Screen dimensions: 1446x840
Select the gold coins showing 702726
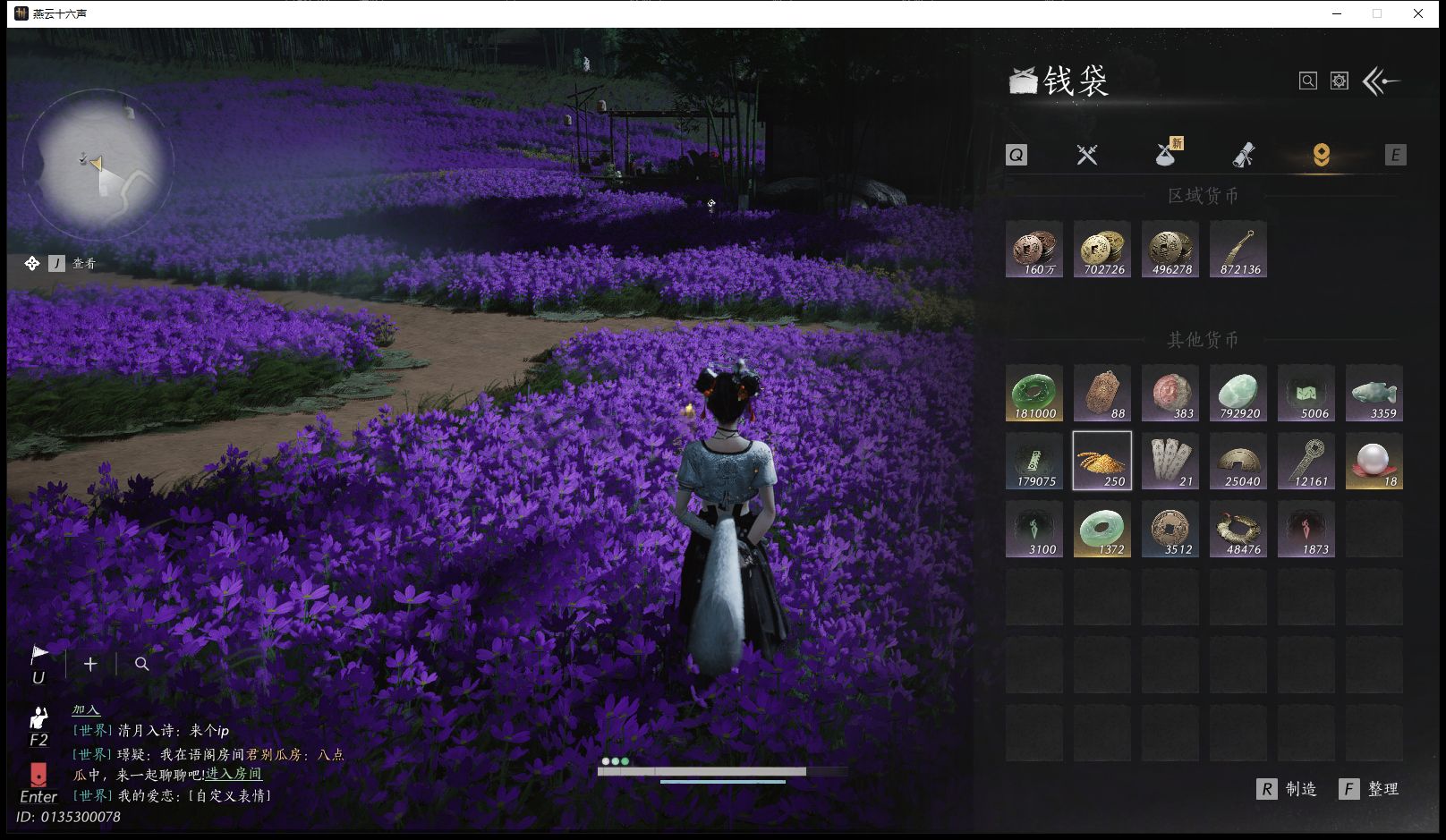tap(1102, 249)
